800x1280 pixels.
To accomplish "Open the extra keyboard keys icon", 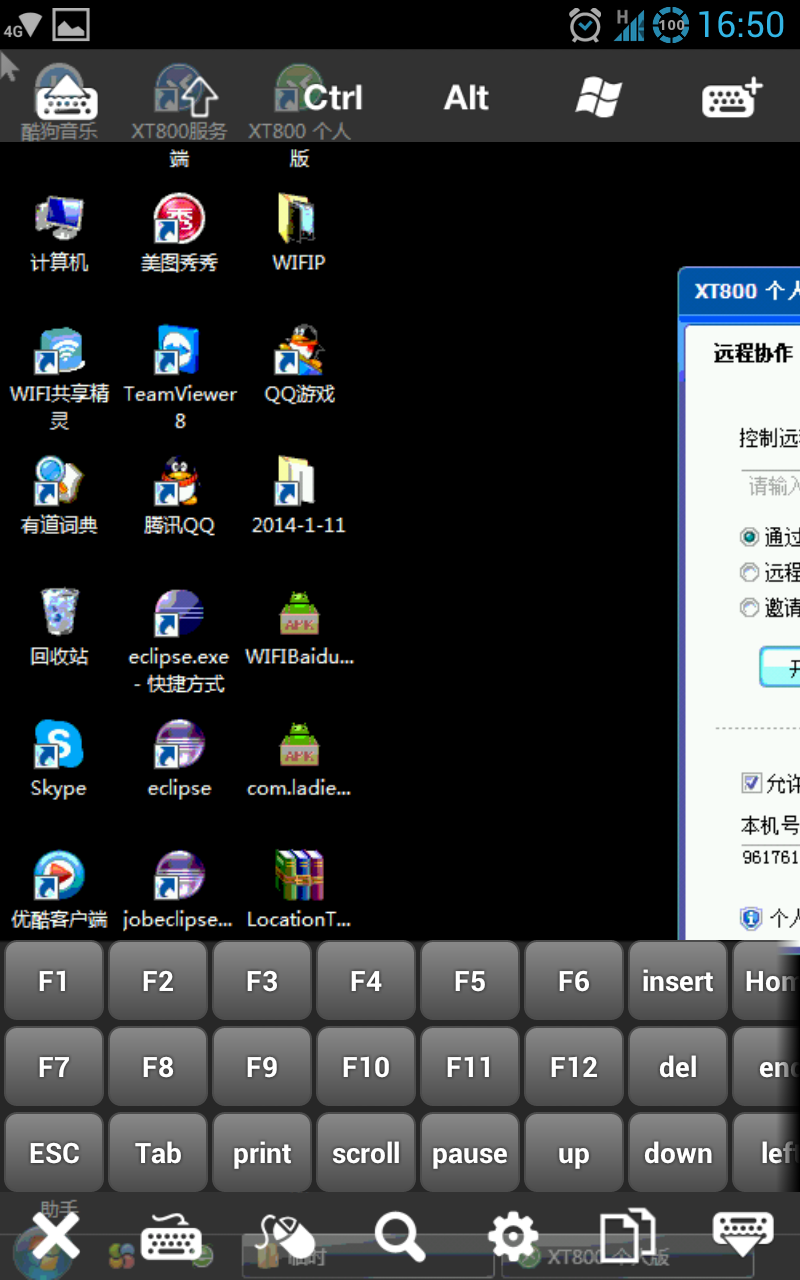I will click(x=732, y=98).
